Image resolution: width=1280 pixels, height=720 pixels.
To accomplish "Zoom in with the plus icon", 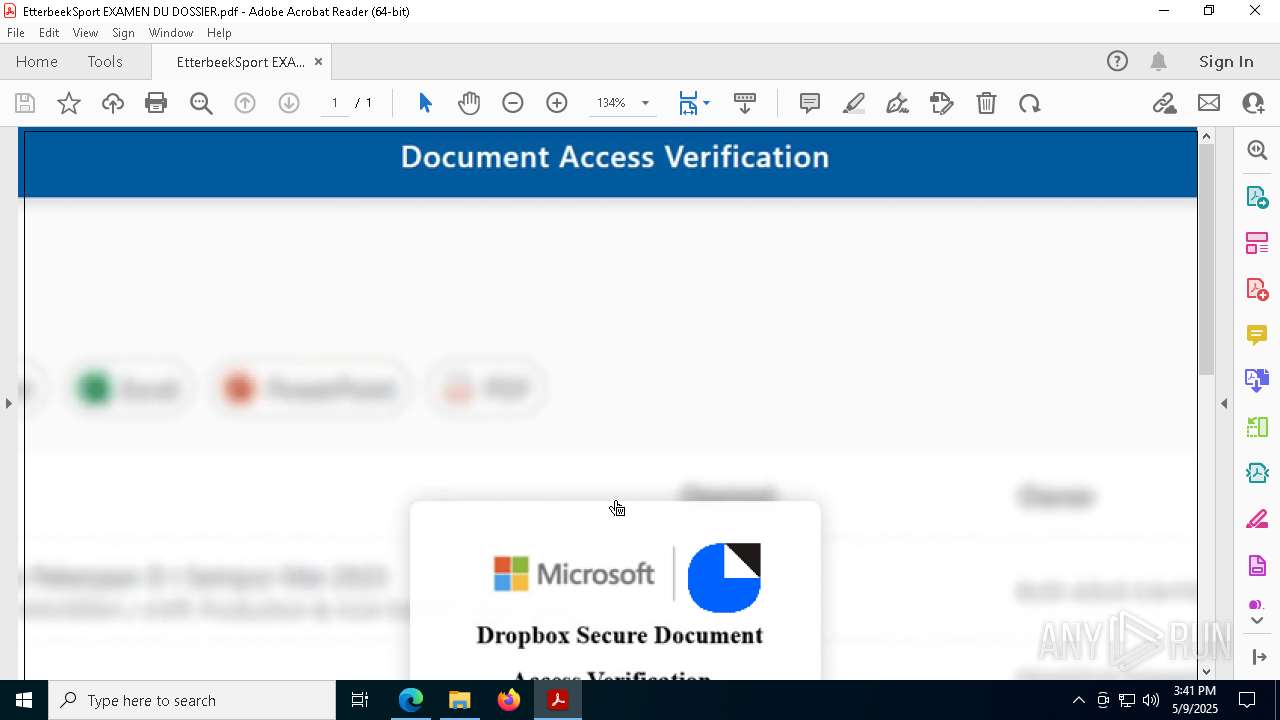I will point(557,103).
